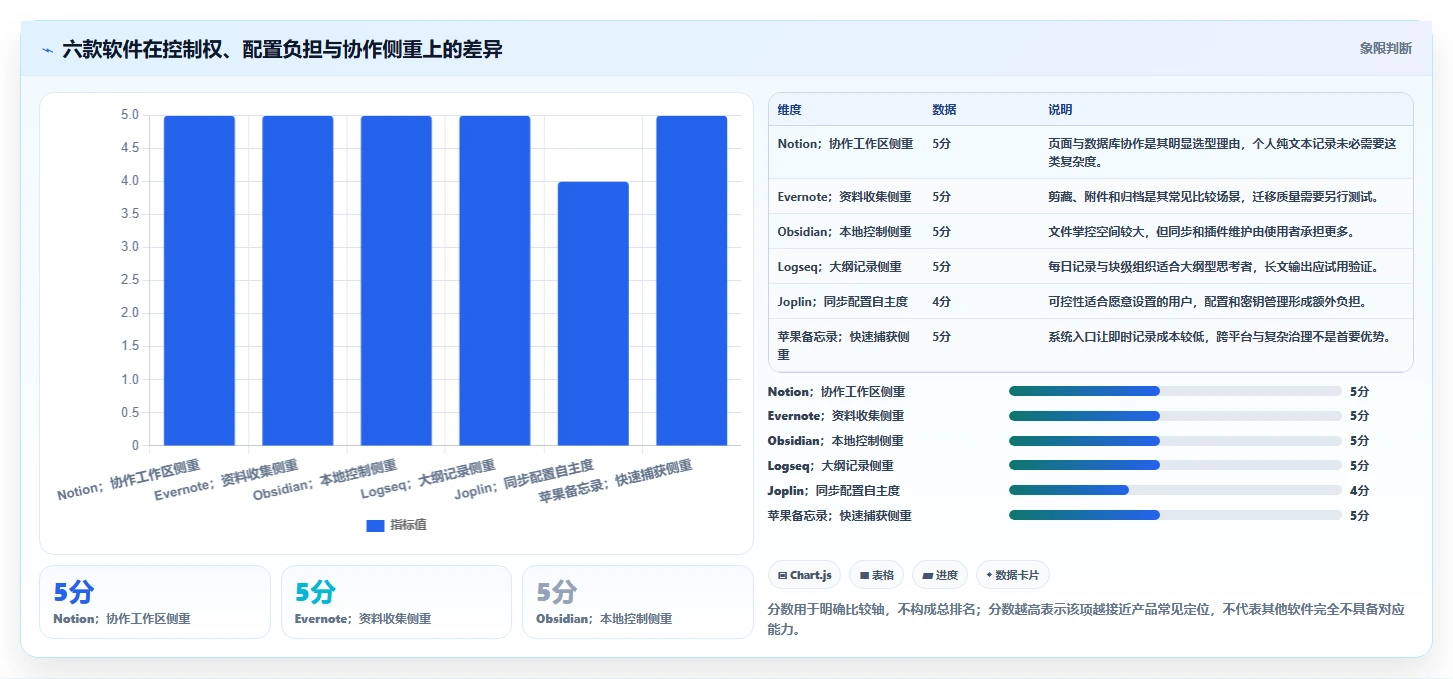Click the panel title '六款软件在控制权…差异'
Viewport: 1453px width, 679px height.
pos(282,49)
